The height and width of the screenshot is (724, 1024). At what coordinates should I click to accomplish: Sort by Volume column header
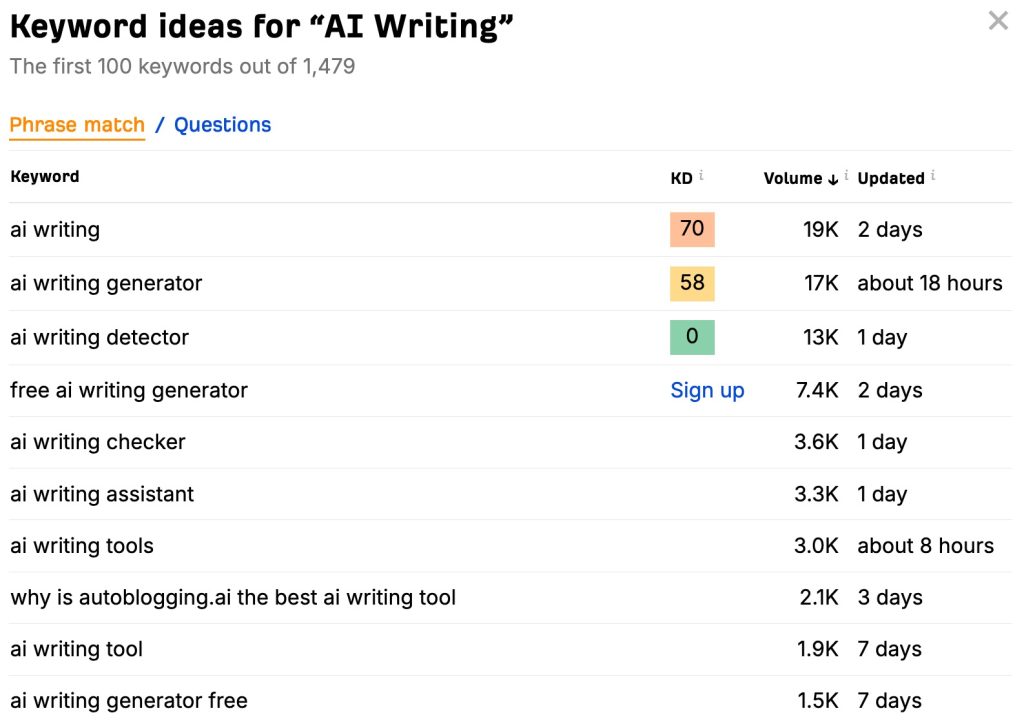click(792, 178)
